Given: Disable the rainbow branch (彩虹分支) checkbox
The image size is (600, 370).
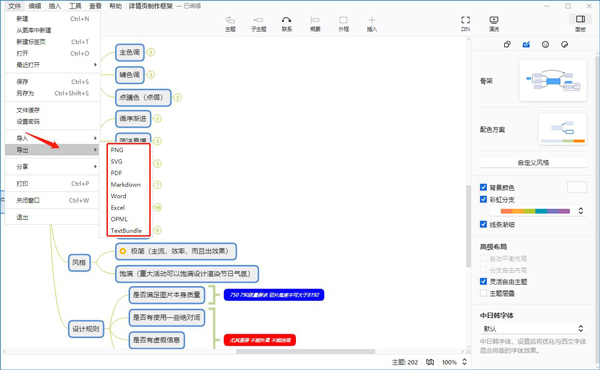Looking at the screenshot, I should pos(483,199).
